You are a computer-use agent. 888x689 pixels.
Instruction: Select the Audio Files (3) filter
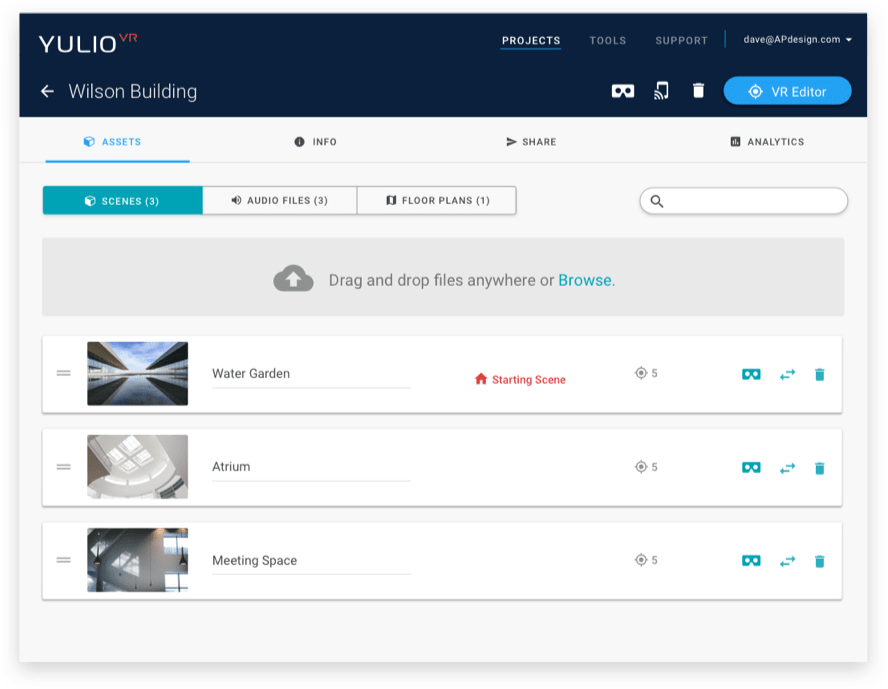(280, 200)
